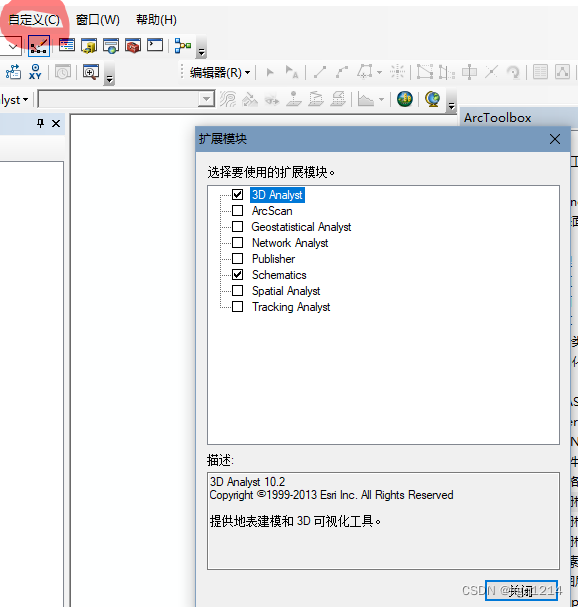Expand the Profile Graph dropdown arrow
The image size is (578, 607).
pos(381,99)
